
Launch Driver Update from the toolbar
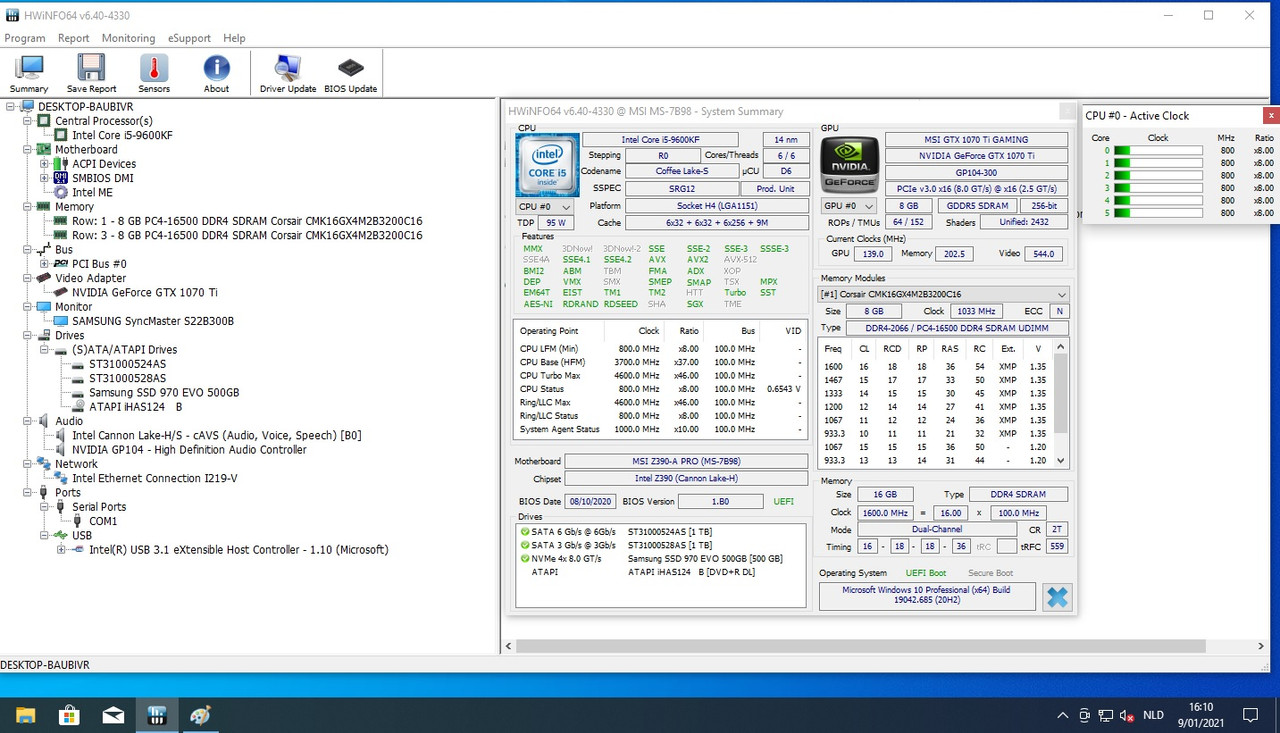(288, 74)
